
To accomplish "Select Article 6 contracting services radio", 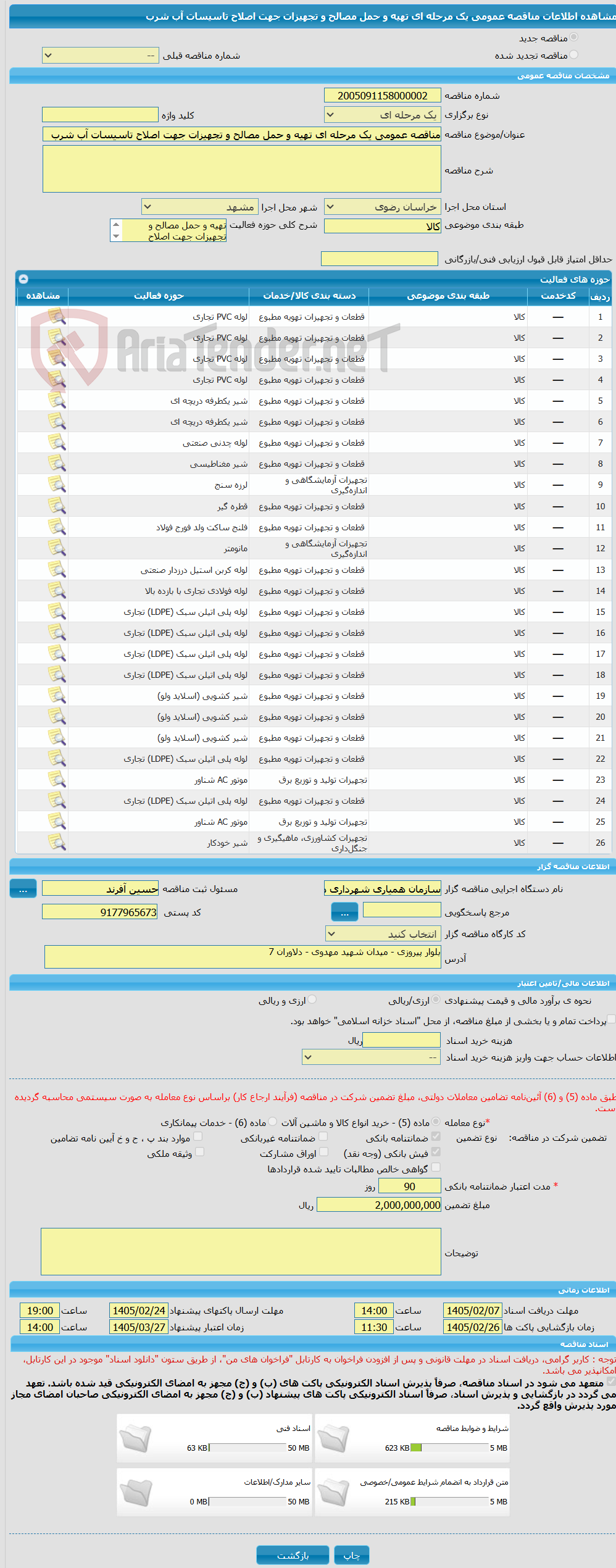I will 273,1122.
